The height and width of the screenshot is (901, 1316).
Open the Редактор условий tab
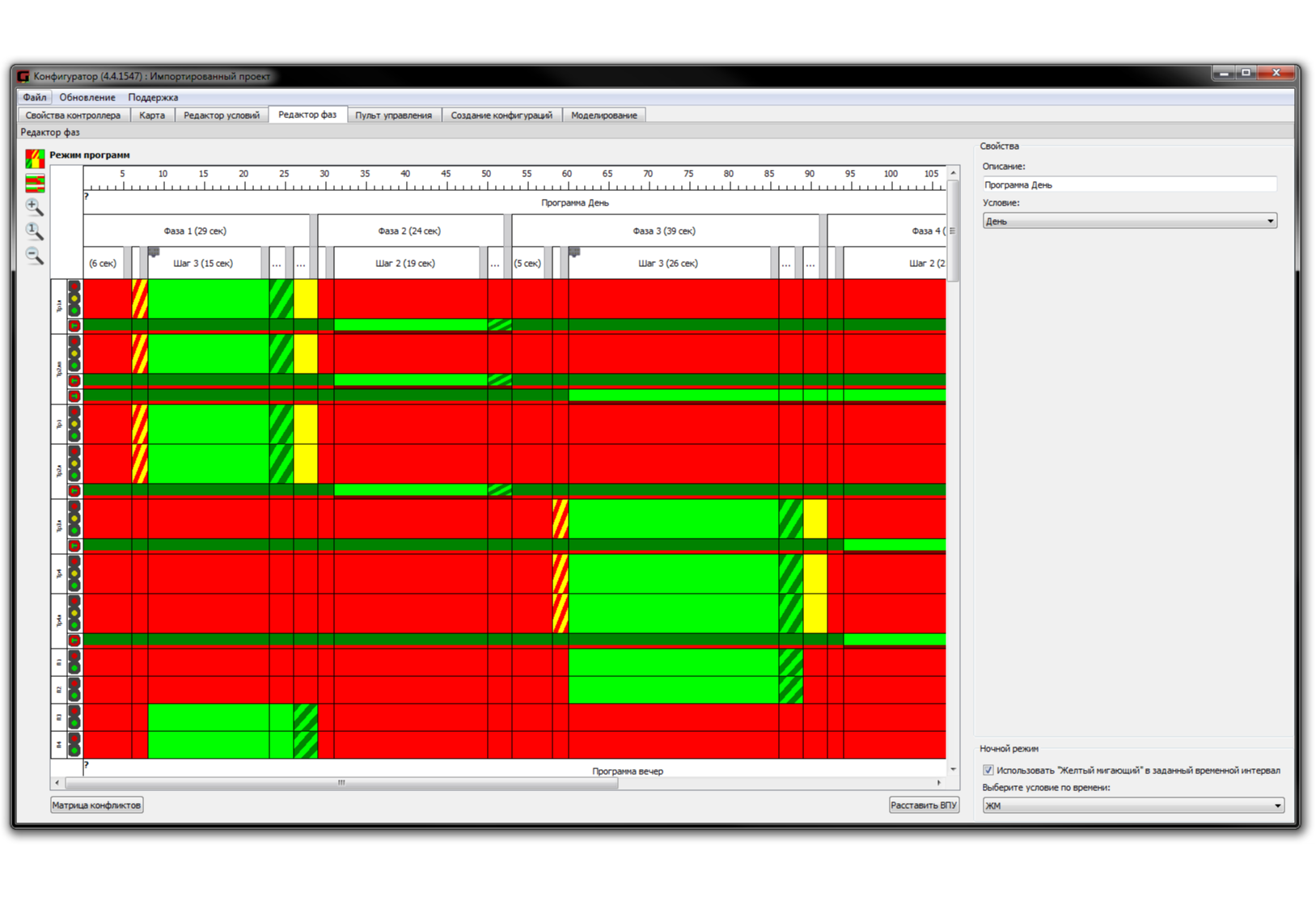point(222,115)
